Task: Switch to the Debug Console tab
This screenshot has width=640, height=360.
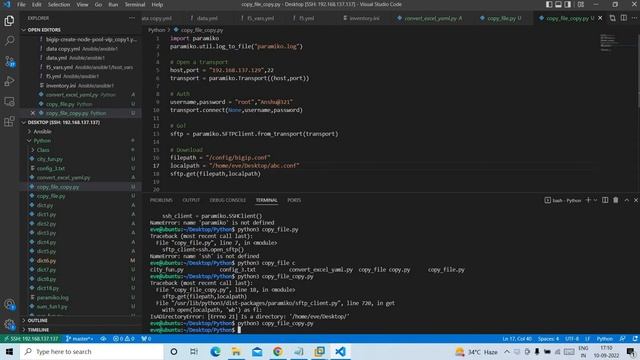Action: tap(227, 200)
